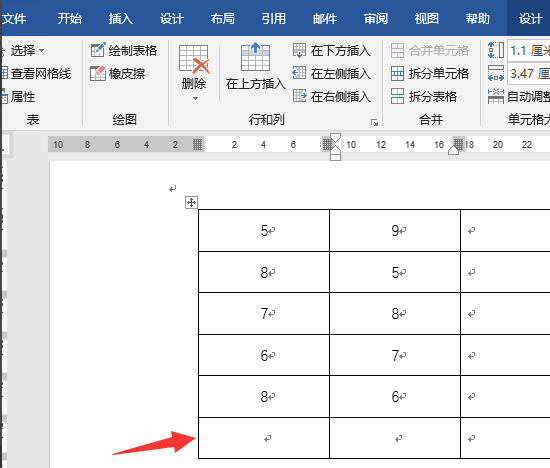This screenshot has width=550, height=468.
Task: Click the second-column cell containing 6
Action: tap(395, 396)
